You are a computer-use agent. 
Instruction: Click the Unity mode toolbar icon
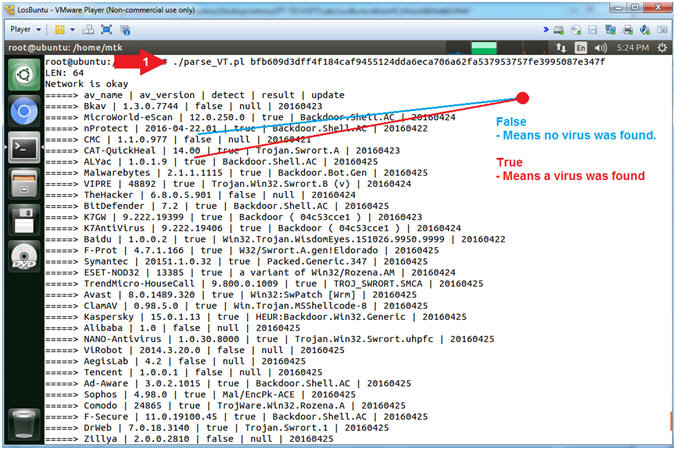click(x=125, y=30)
